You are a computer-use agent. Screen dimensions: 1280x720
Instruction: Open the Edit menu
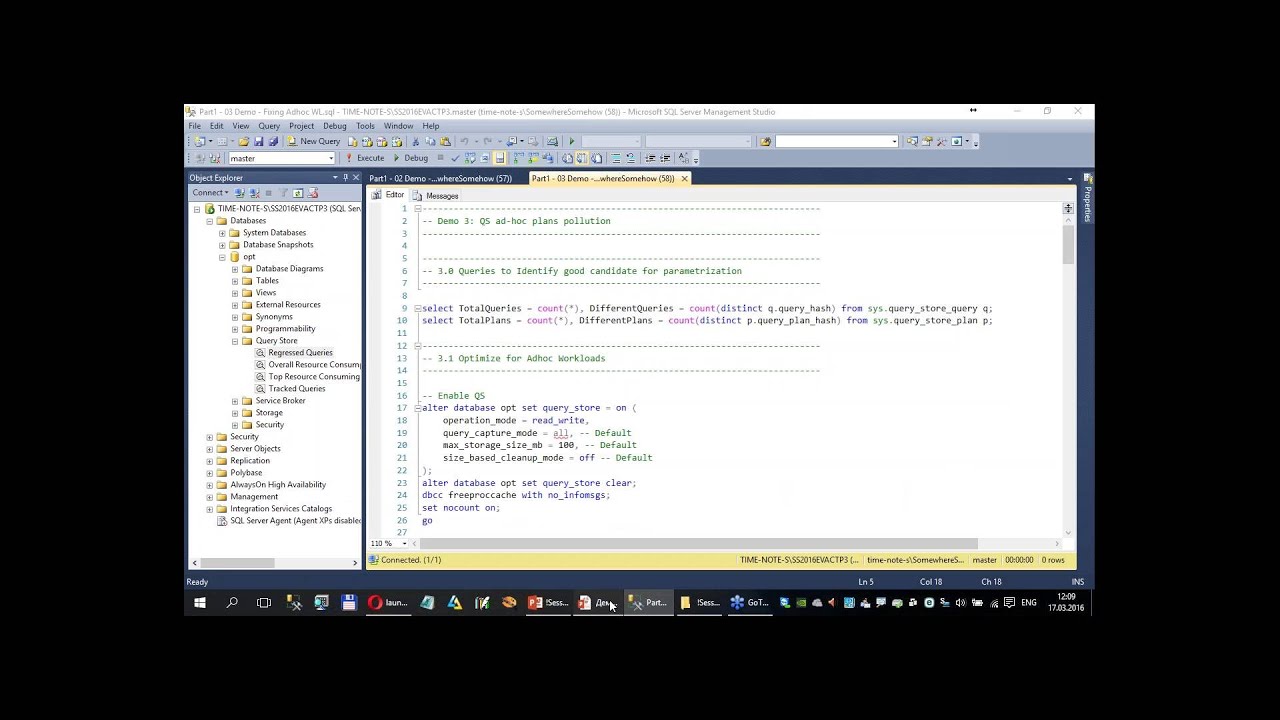click(216, 126)
